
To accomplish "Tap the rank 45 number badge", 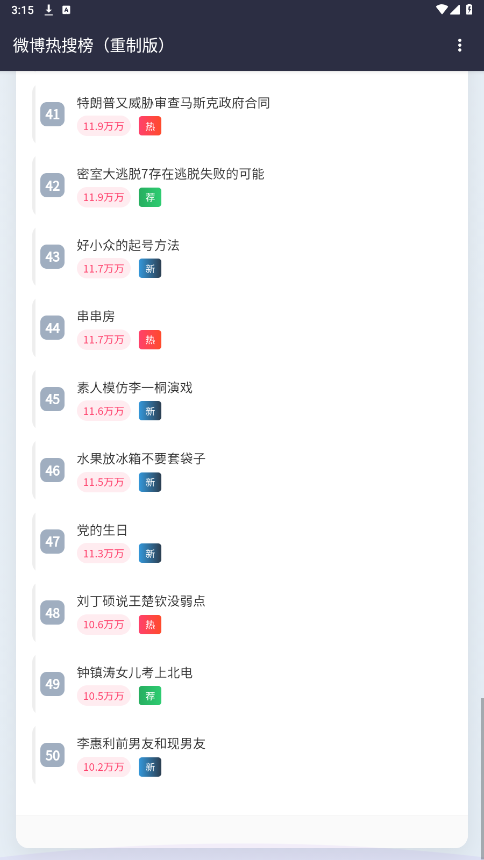I will (x=53, y=399).
